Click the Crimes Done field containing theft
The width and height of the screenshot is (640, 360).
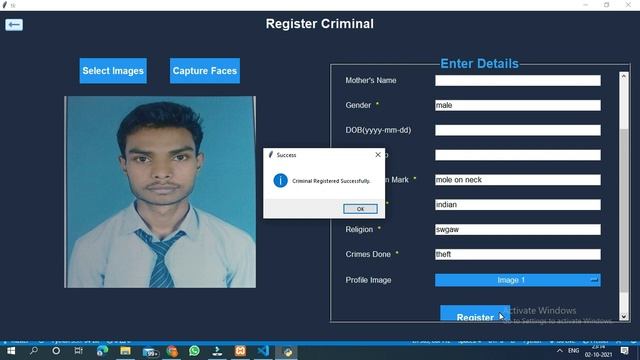pos(518,255)
